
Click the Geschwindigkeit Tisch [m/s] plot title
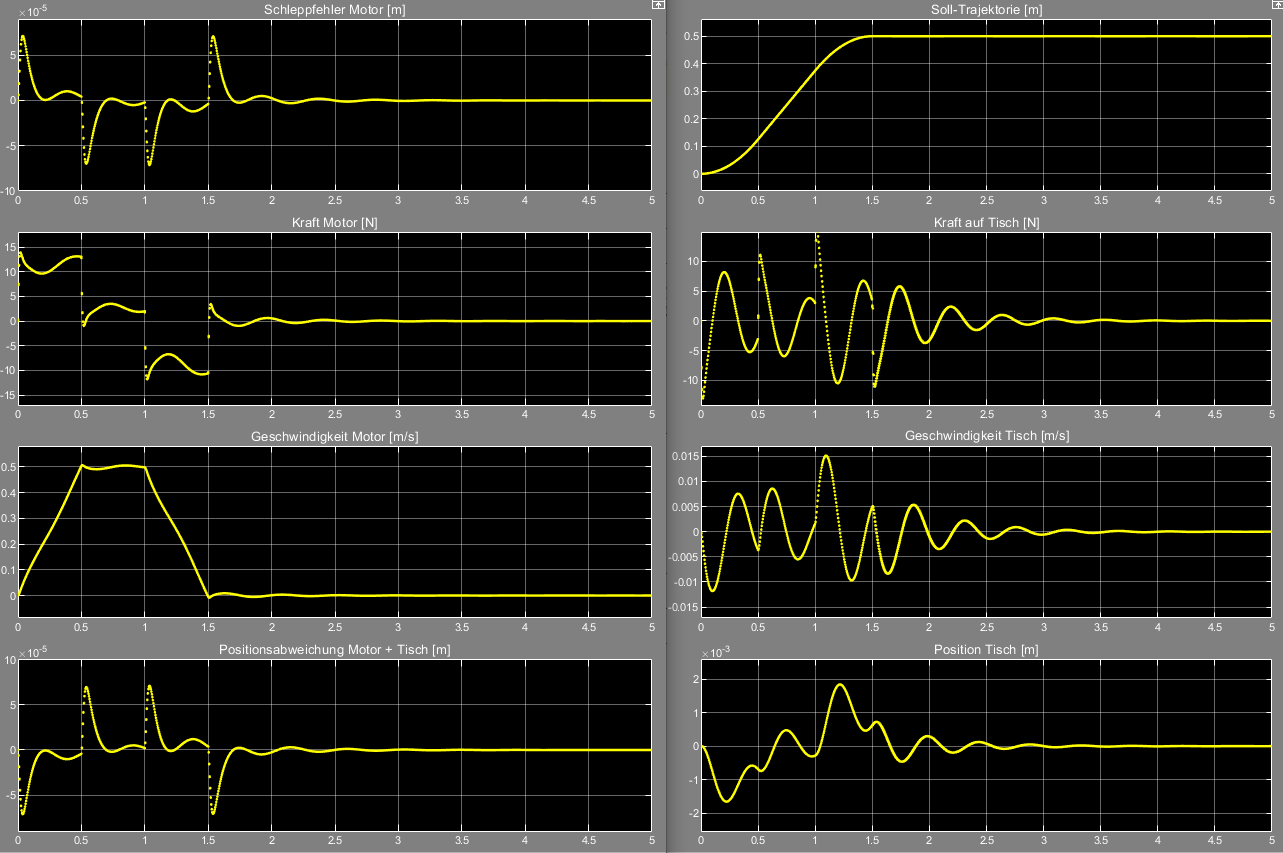(986, 436)
